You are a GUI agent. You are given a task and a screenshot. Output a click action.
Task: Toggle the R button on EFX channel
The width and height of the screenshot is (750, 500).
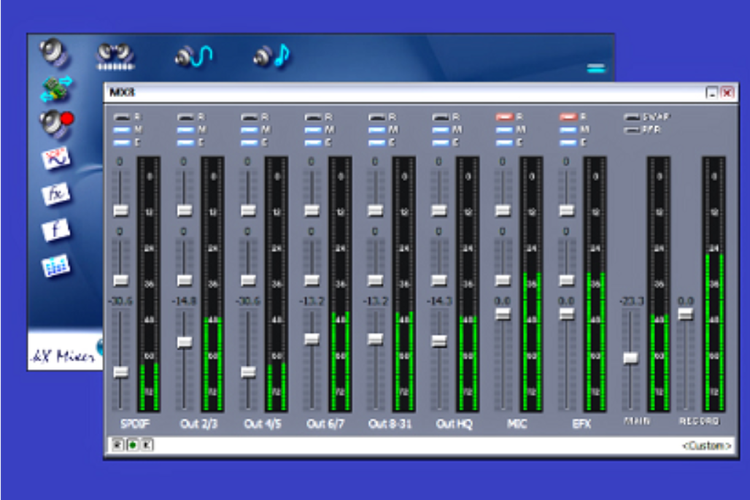[x=568, y=117]
